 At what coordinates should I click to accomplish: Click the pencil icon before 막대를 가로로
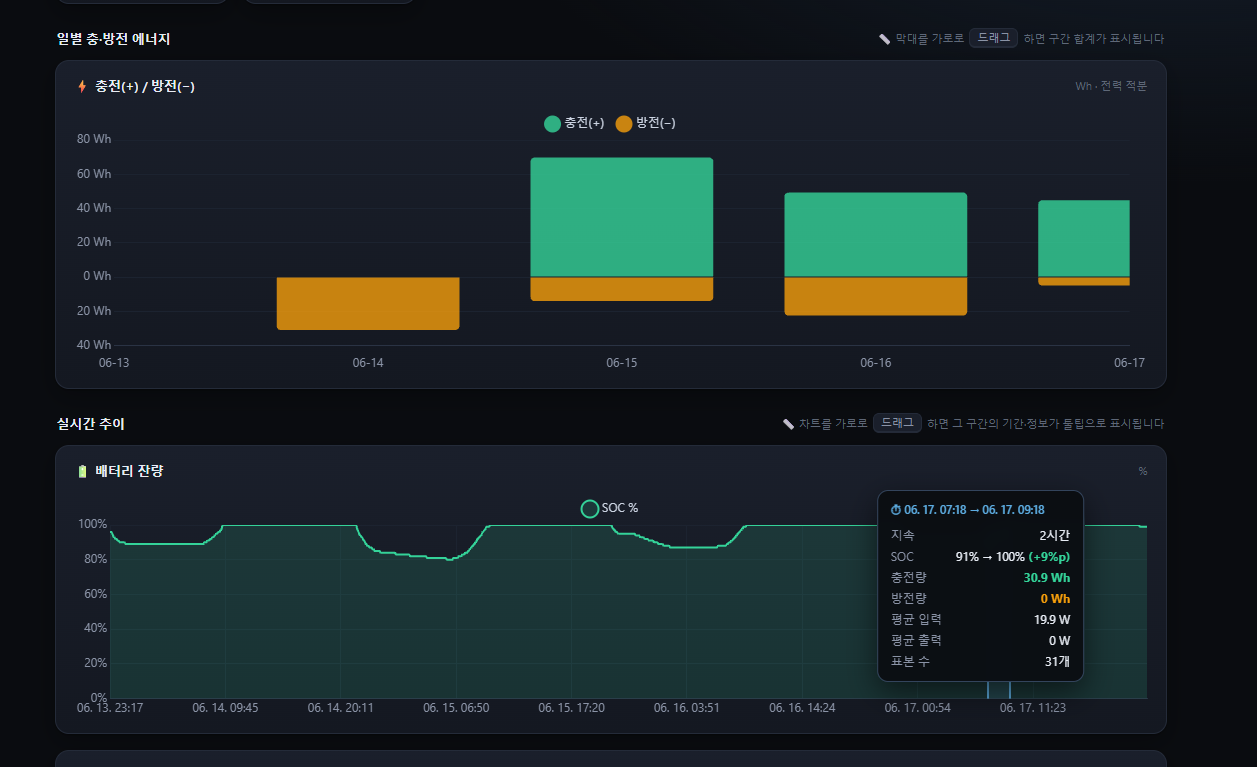pos(884,39)
